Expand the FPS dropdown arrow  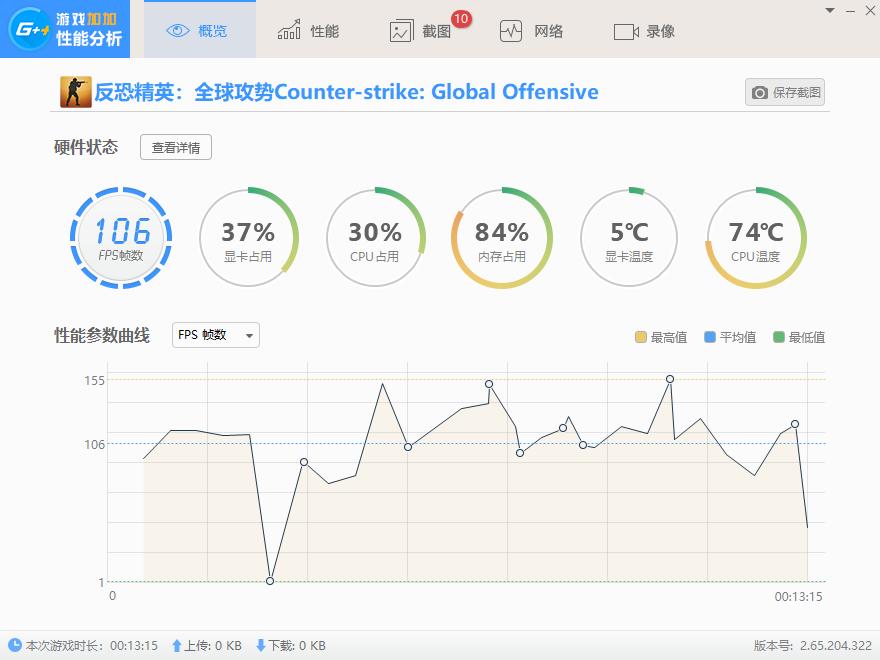[247, 335]
